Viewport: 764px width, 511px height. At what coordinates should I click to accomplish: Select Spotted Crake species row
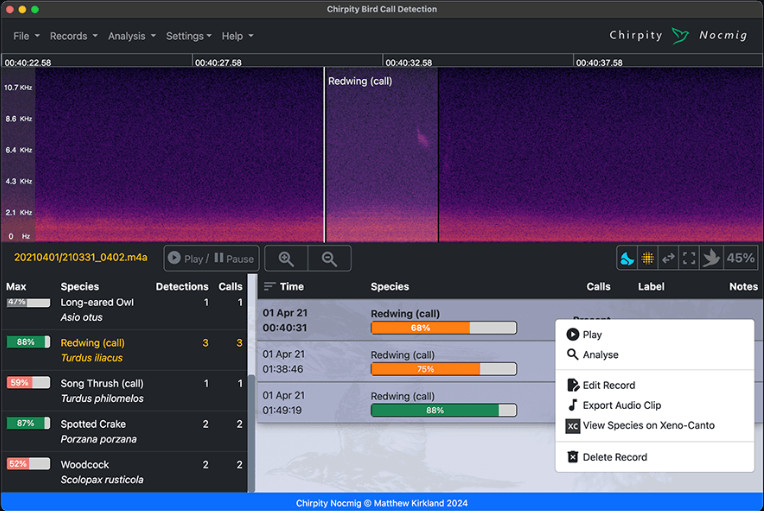(x=125, y=431)
